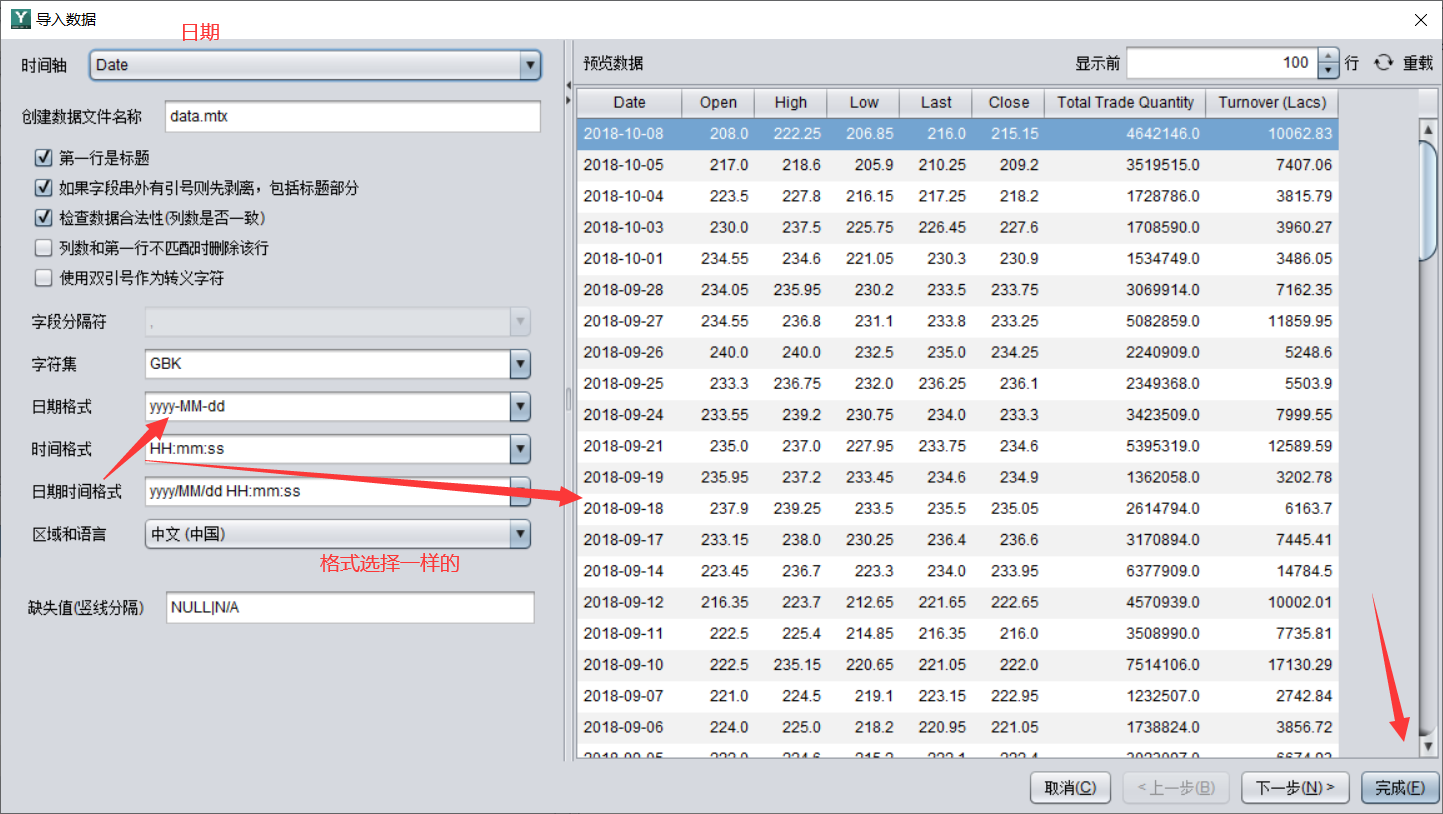Click the High column header
The image size is (1443, 814).
click(790, 102)
